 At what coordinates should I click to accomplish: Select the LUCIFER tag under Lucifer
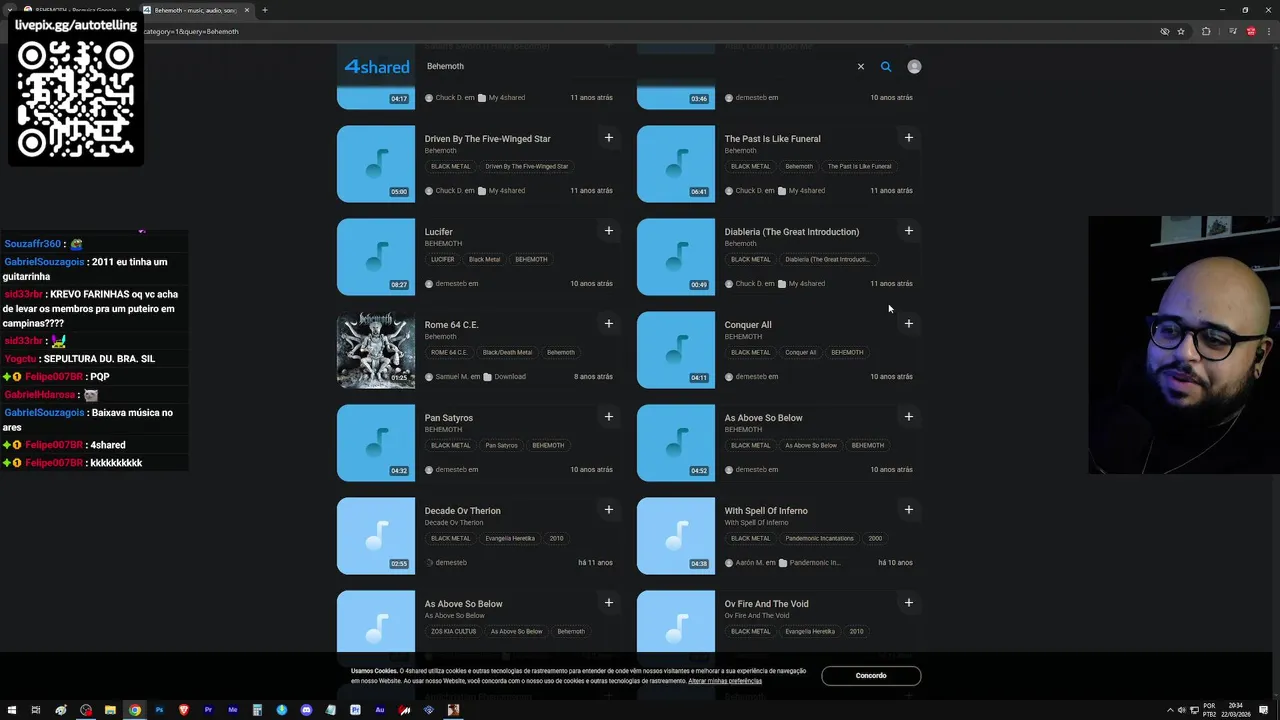442,260
